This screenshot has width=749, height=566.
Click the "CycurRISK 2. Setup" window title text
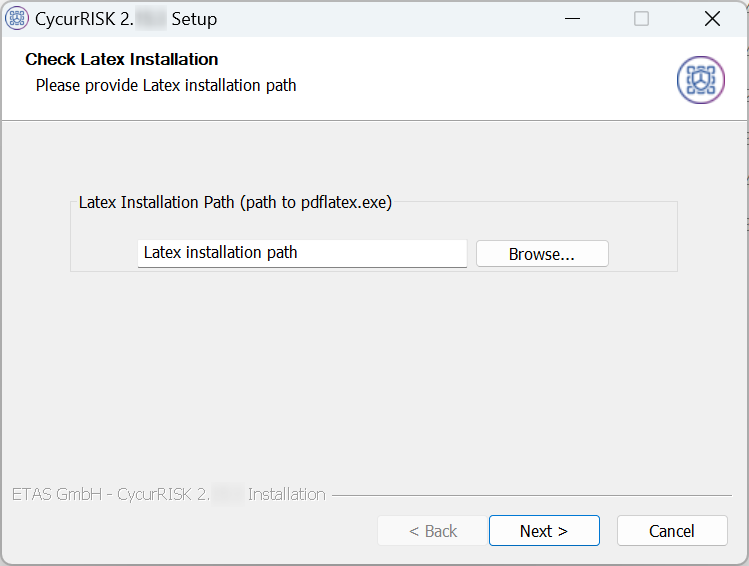click(126, 19)
